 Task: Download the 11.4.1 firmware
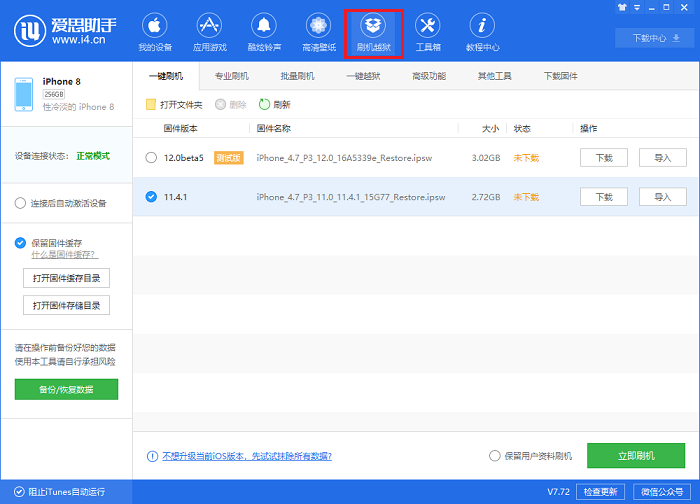(x=604, y=197)
